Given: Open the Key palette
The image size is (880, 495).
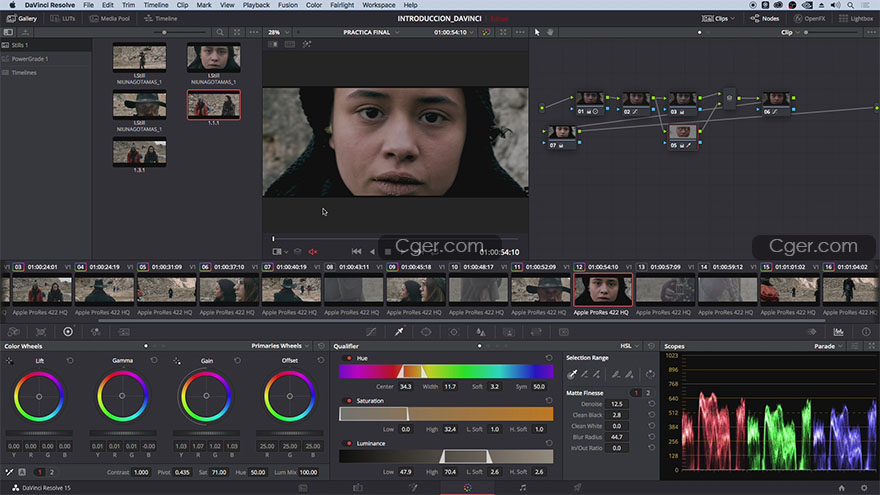Looking at the screenshot, I should pos(508,332).
